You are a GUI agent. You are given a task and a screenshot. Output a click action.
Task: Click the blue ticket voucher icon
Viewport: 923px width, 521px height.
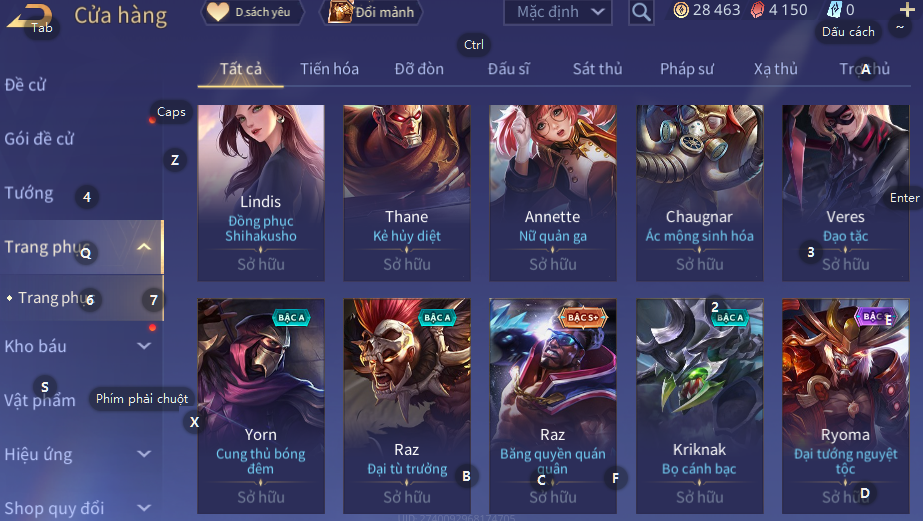pyautogui.click(x=835, y=9)
